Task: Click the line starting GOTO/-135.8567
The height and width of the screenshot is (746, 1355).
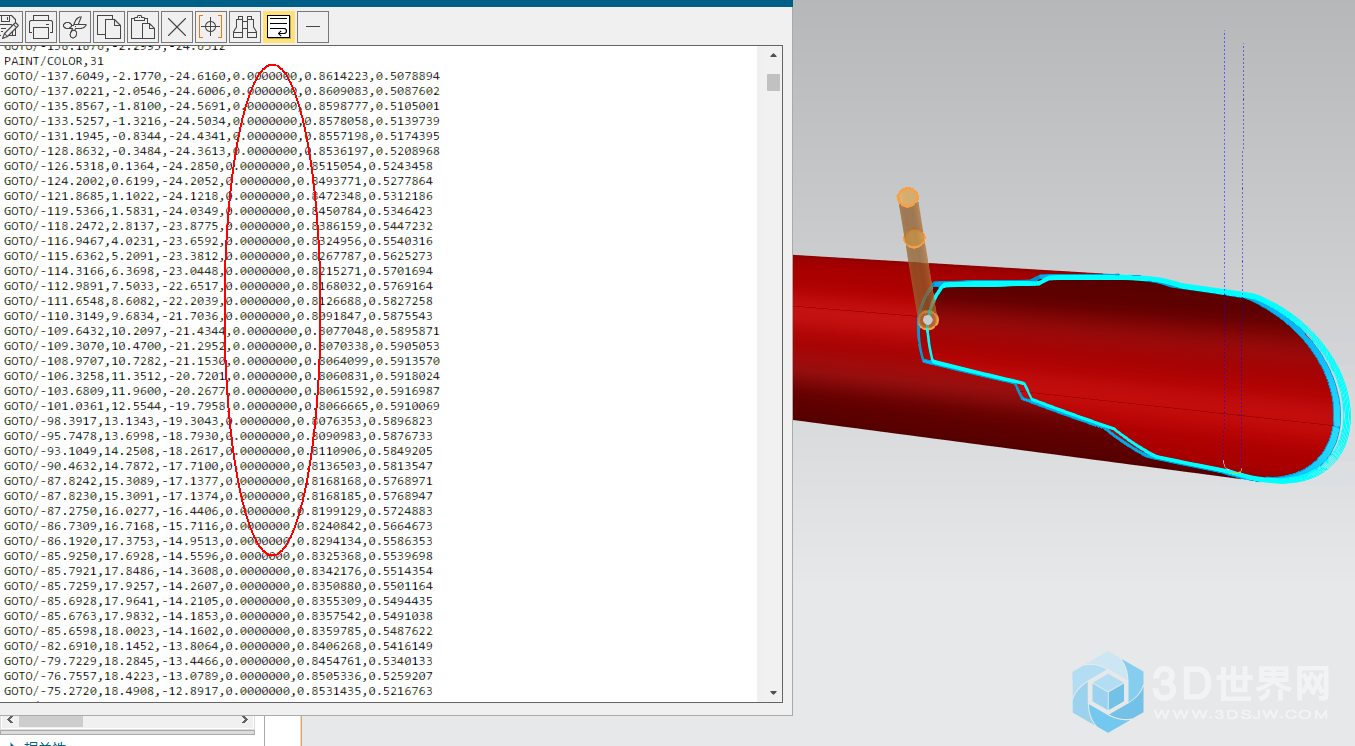Action: click(x=222, y=106)
